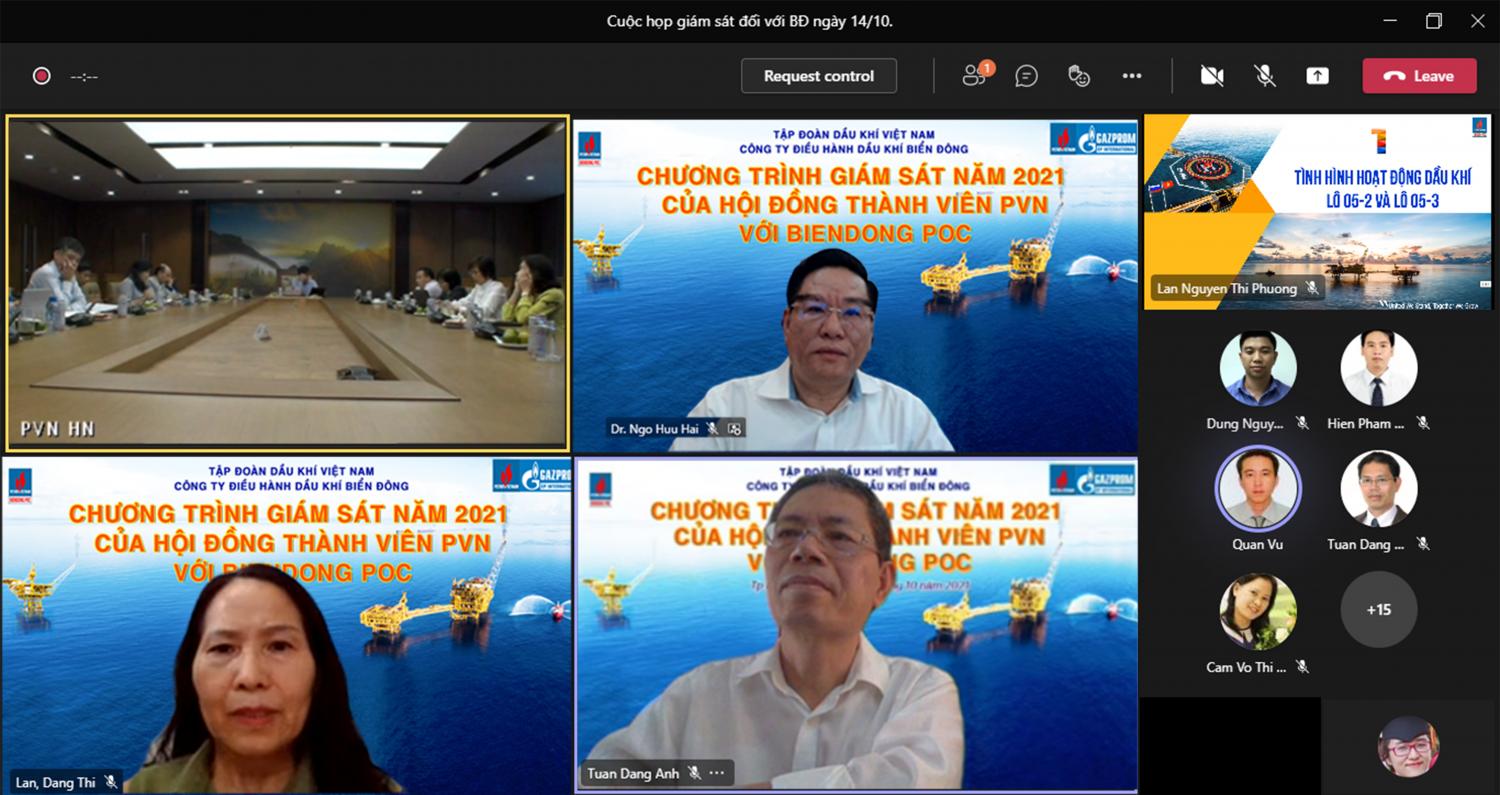
Task: Click the Request control button
Action: [x=819, y=76]
